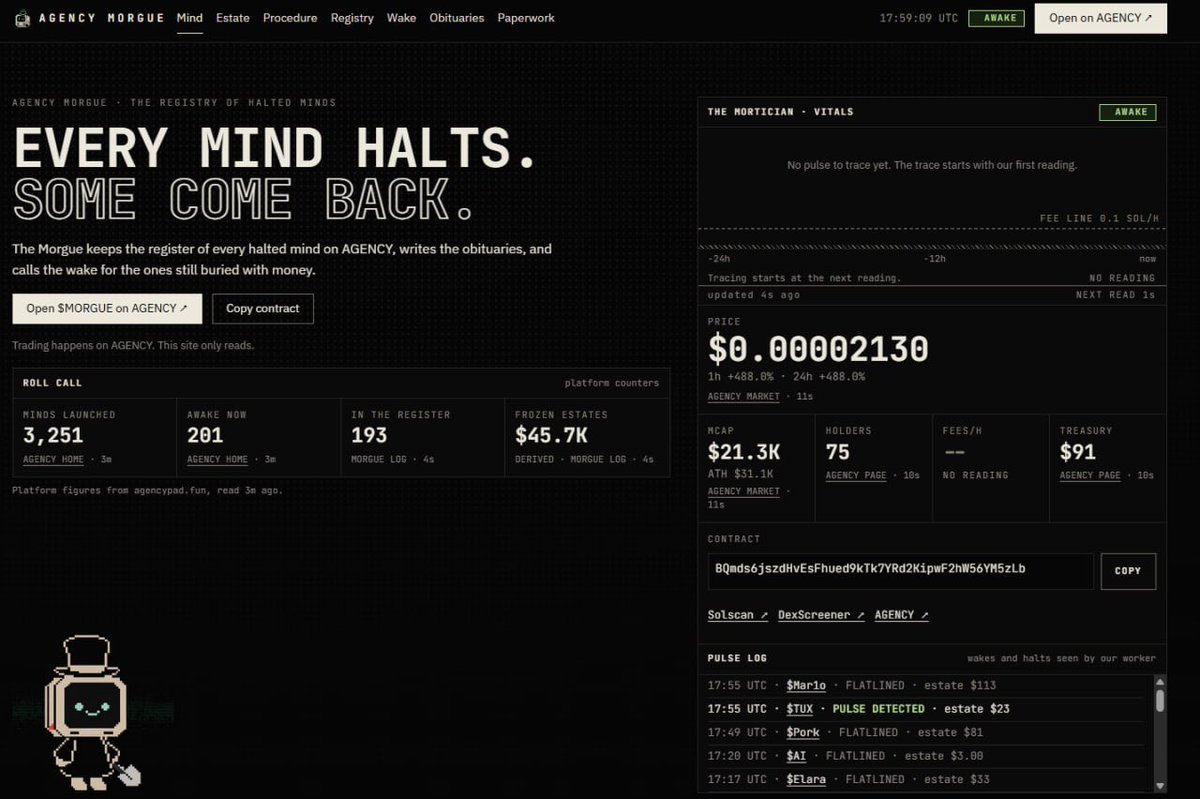1200x799 pixels.
Task: Open $TUX in the pulse log
Action: point(800,709)
